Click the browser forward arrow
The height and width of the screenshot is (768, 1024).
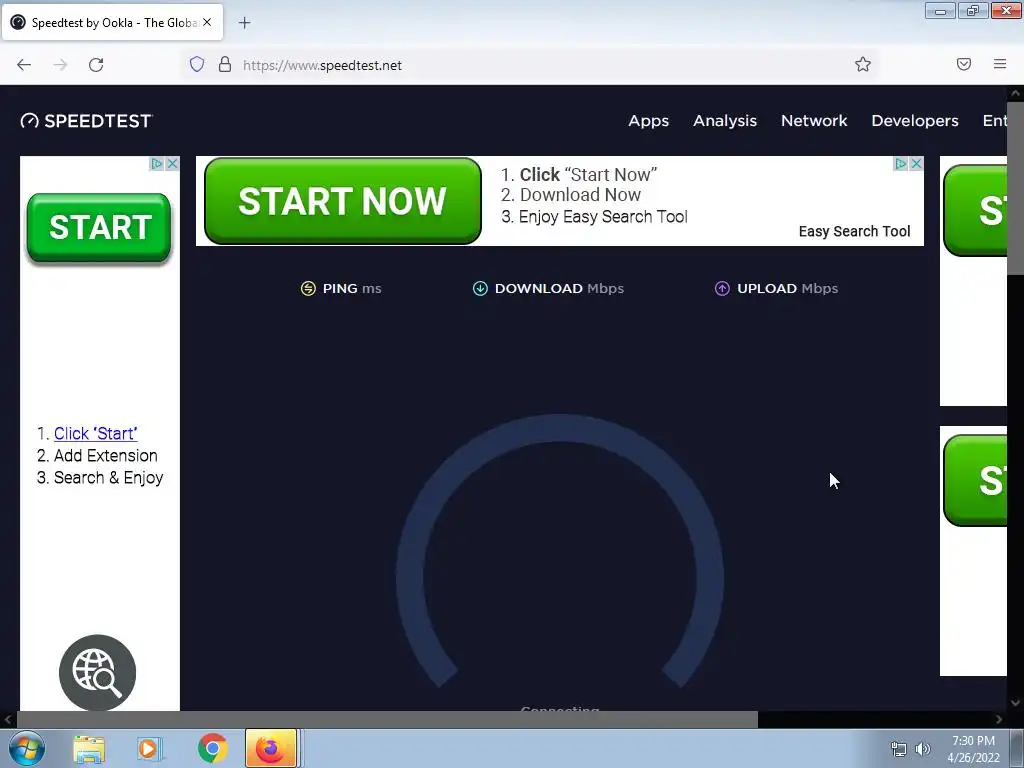coord(60,65)
